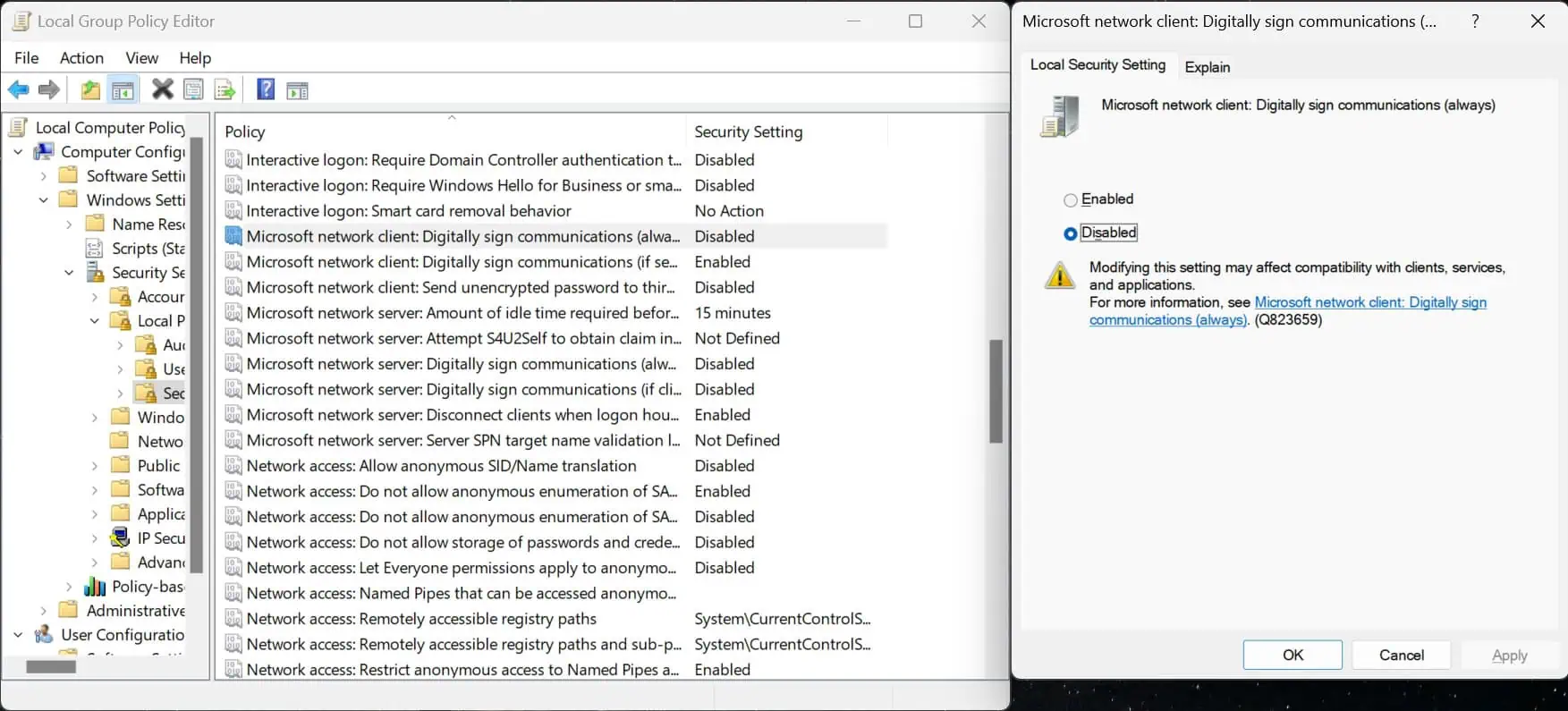Select the Enabled radio button

coord(1070,200)
